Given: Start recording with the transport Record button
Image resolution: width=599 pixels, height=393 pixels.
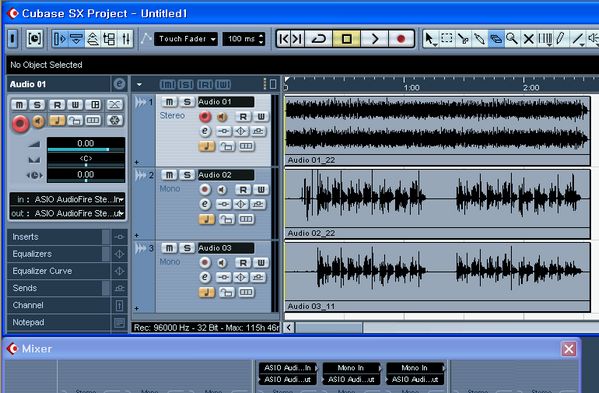Looking at the screenshot, I should click(x=401, y=39).
